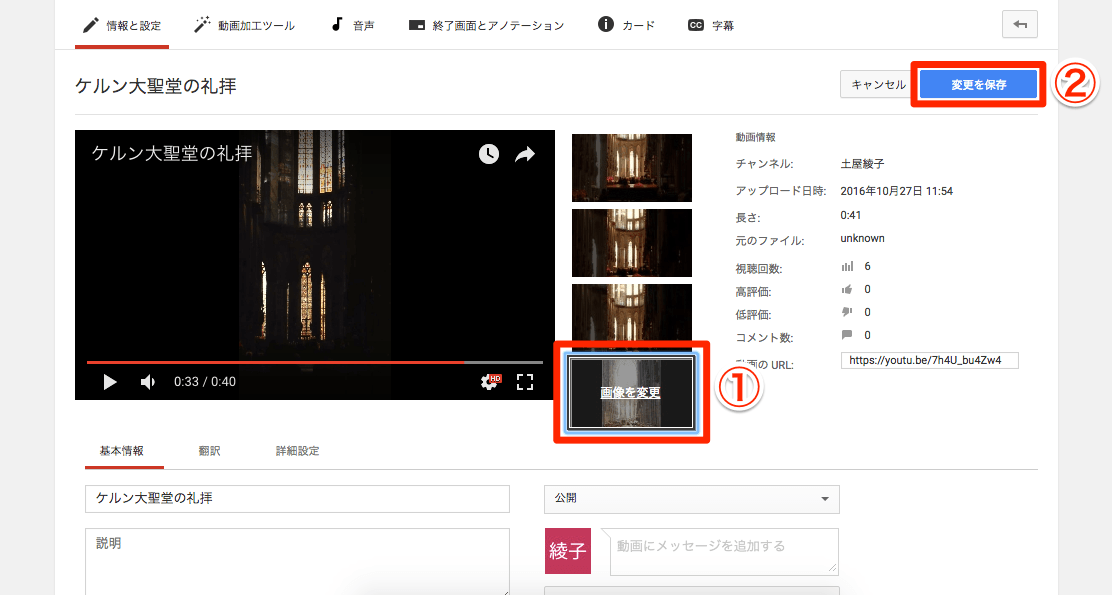Switch to the 音声 tab
This screenshot has width=1112, height=595.
point(352,26)
